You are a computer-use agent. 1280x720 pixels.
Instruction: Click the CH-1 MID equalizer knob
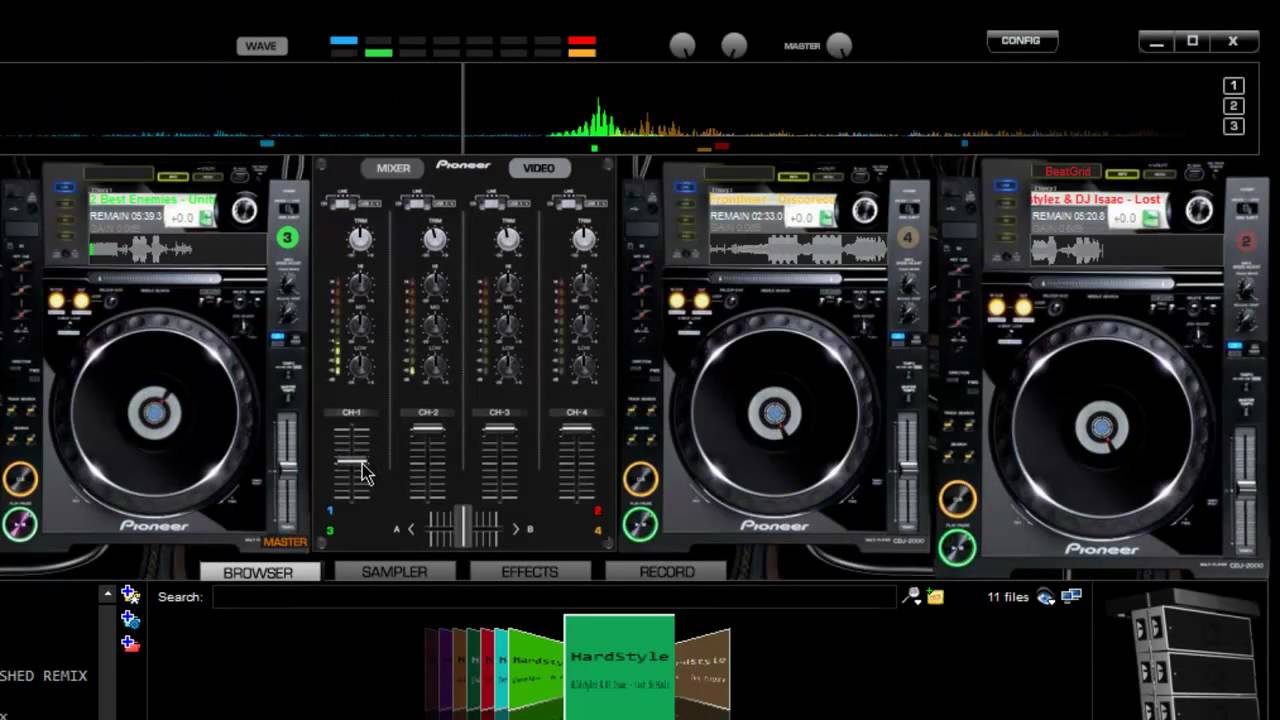point(360,326)
